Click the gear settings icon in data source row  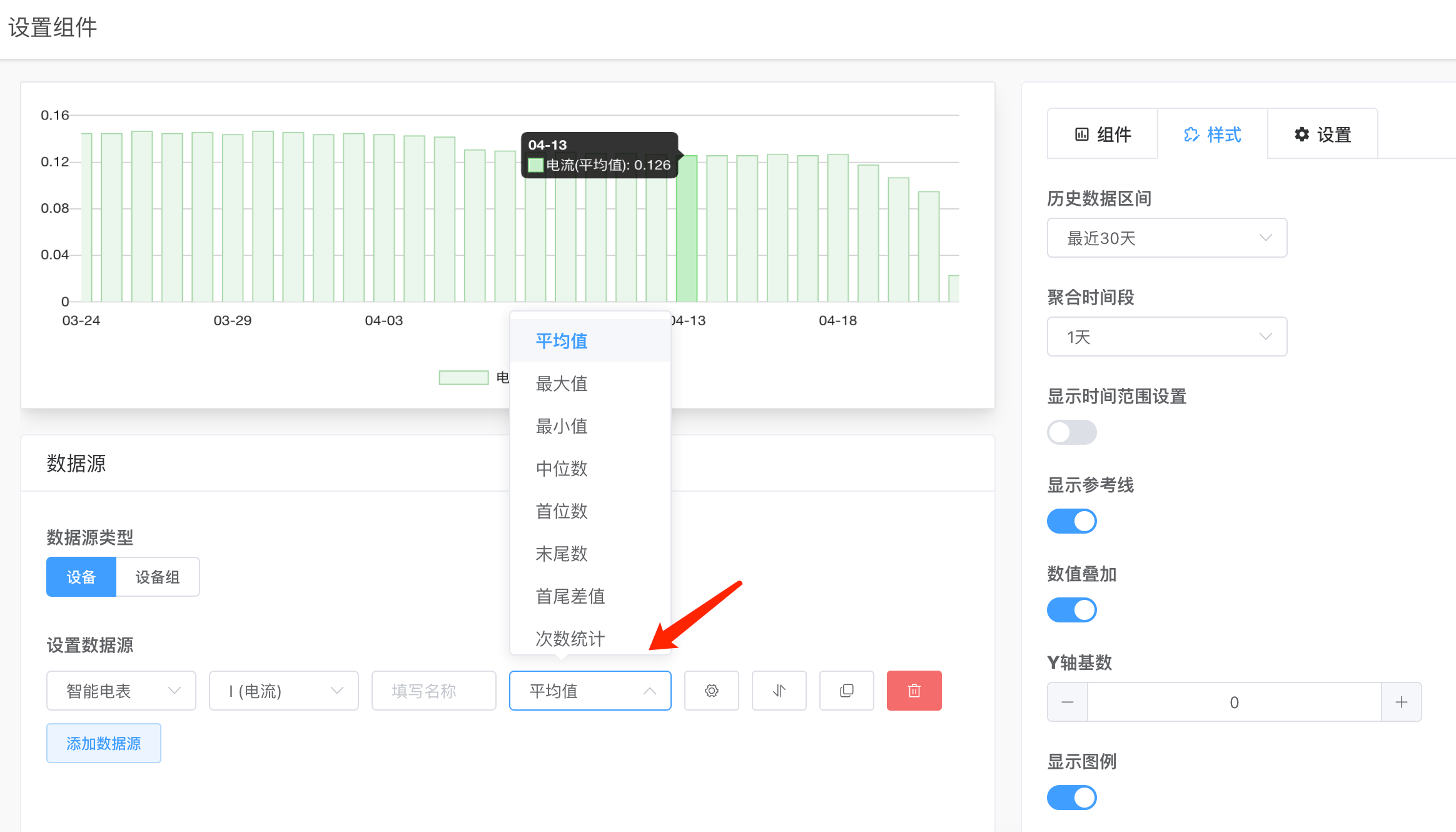[x=711, y=691]
